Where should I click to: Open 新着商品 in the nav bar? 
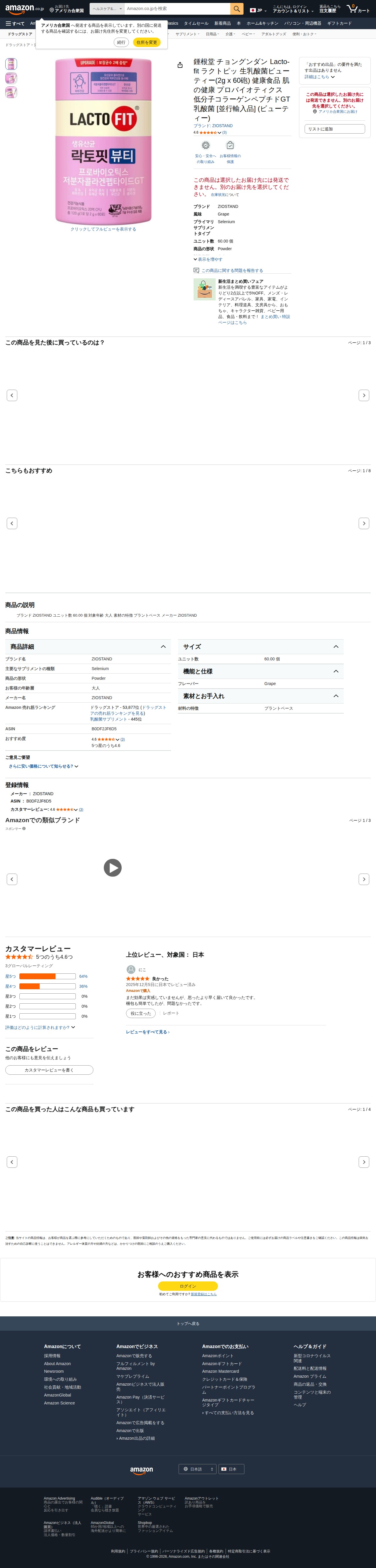pos(222,23)
